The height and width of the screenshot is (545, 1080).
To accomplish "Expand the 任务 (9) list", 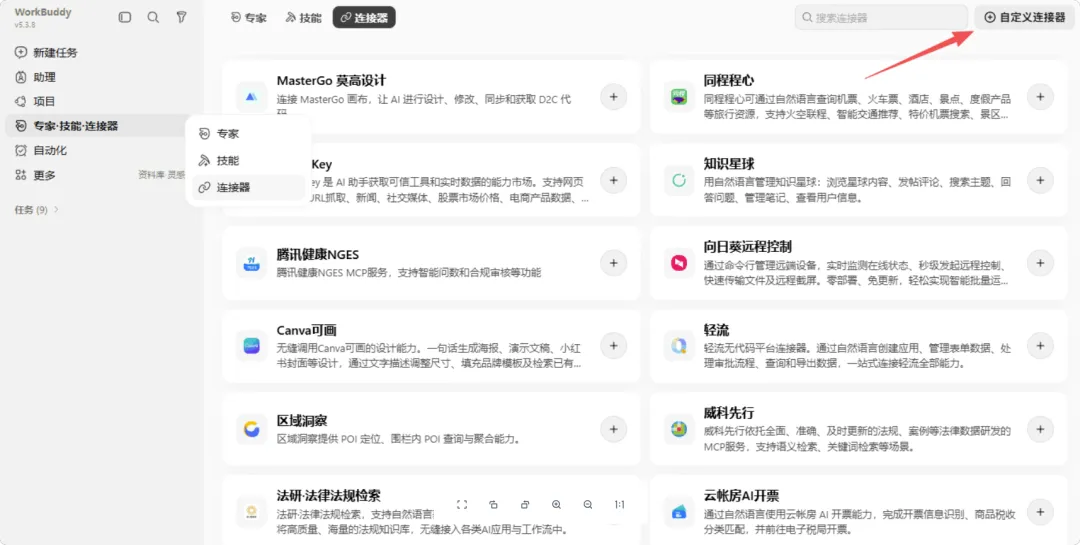I will pos(37,209).
